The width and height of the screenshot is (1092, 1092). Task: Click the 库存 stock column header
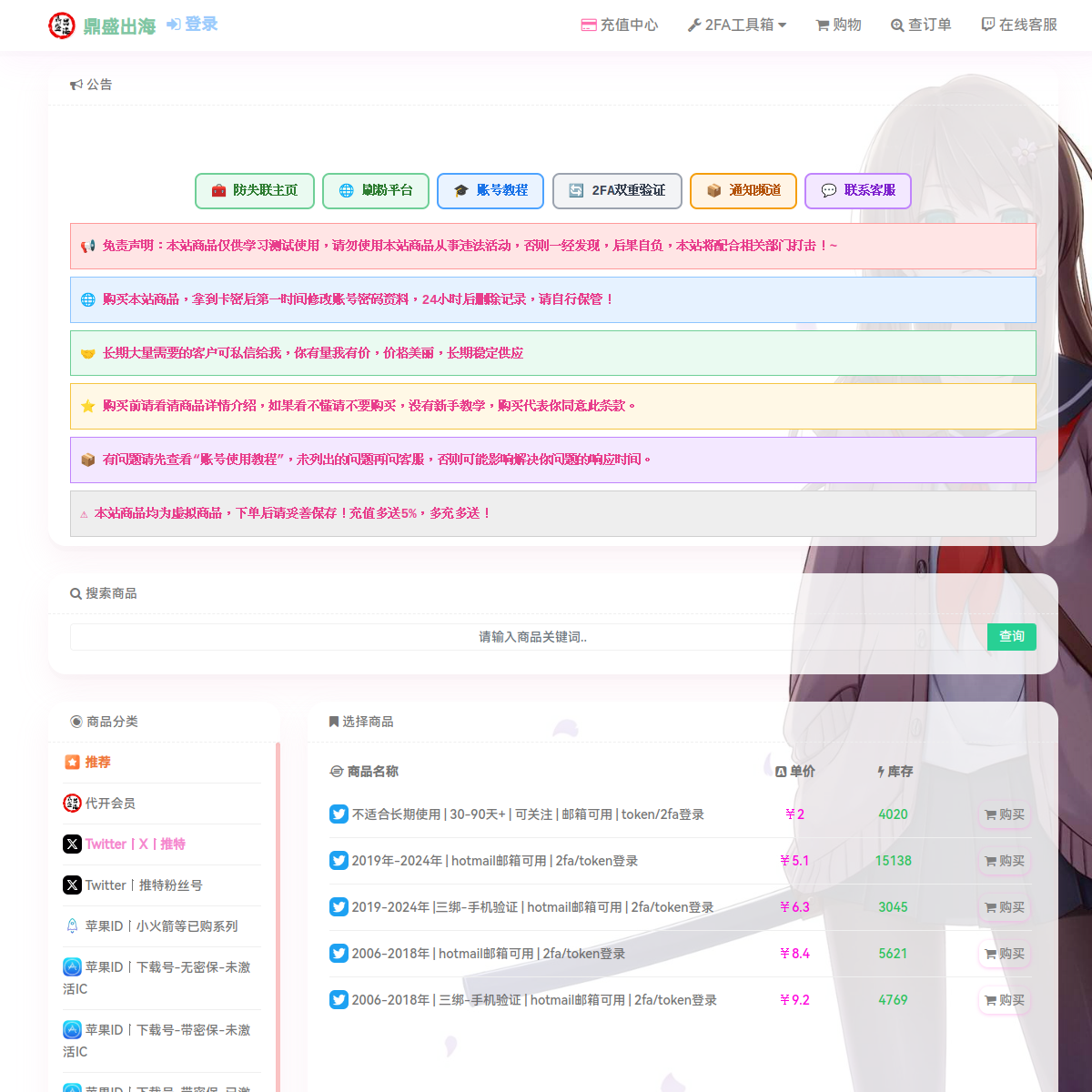click(x=895, y=772)
